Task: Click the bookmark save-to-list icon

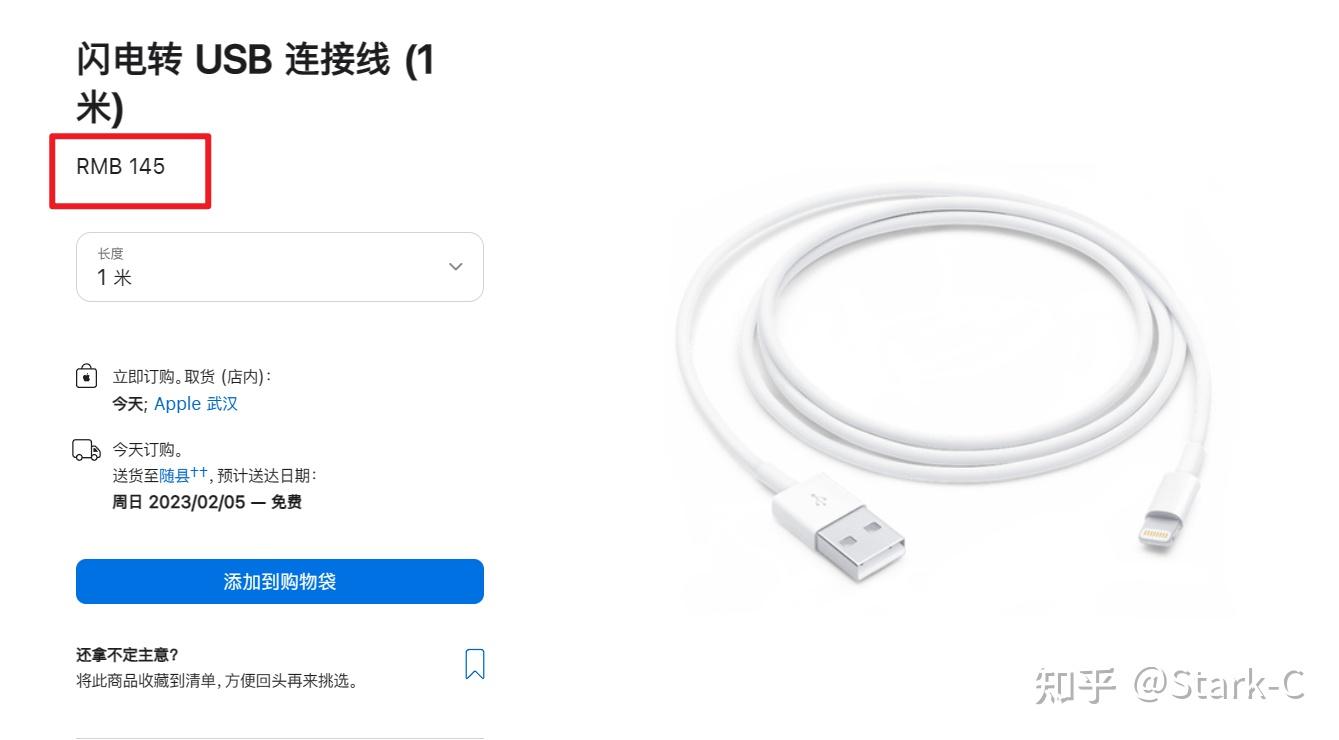Action: tap(475, 664)
